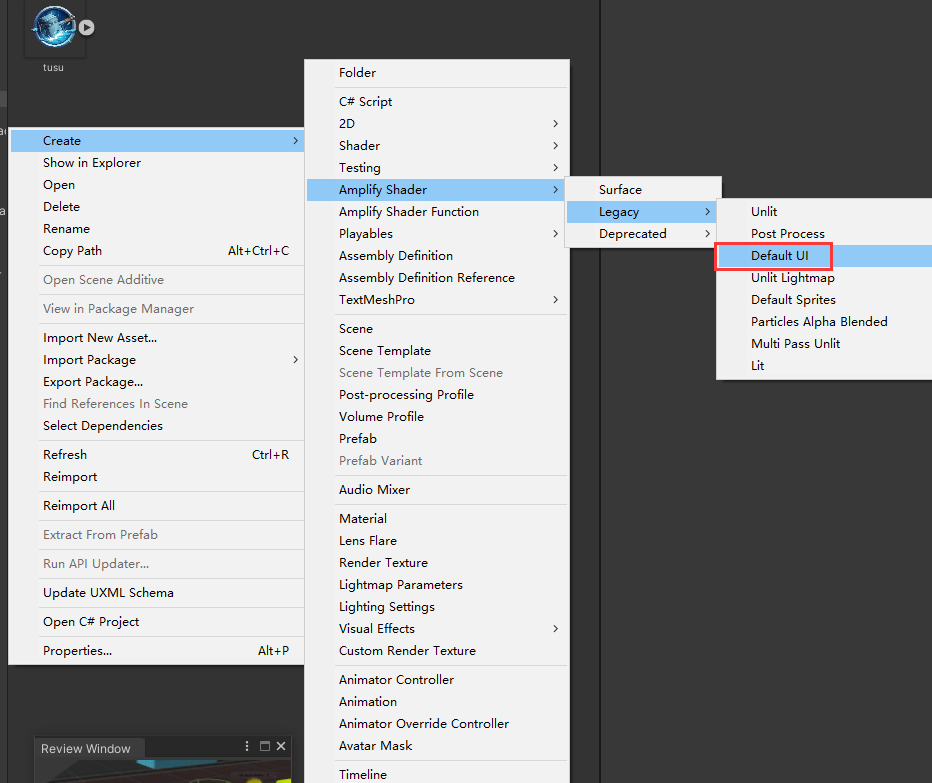Expand the Shader submenu
932x783 pixels.
pos(437,146)
